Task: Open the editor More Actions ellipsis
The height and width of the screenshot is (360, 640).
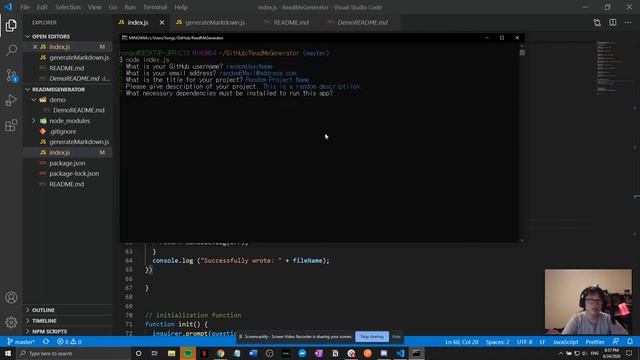Action: tap(628, 22)
